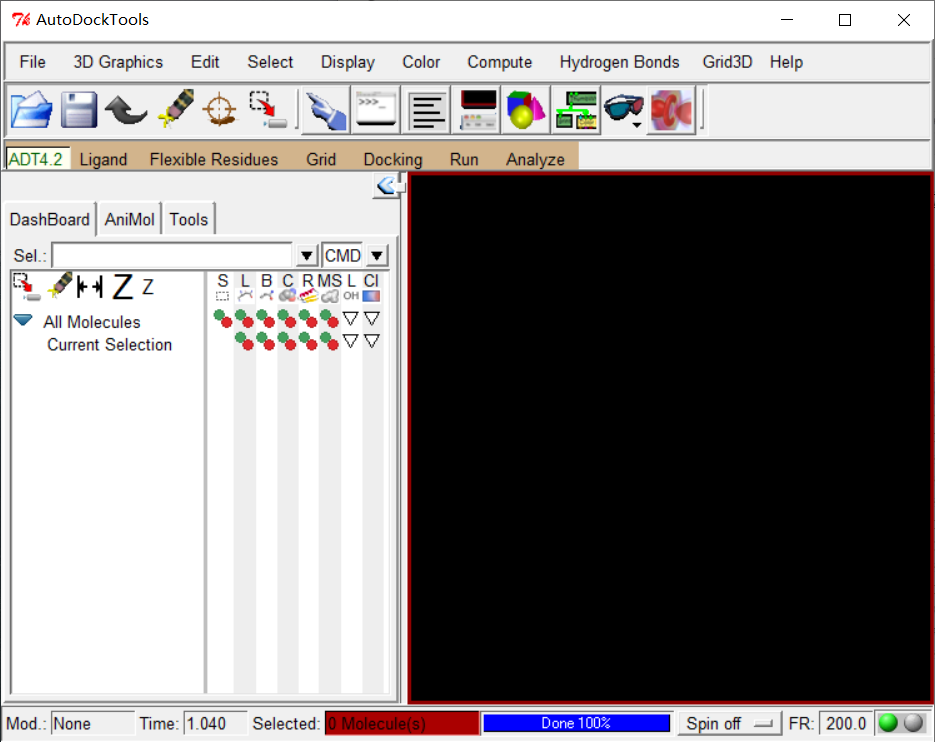The width and height of the screenshot is (935, 742).
Task: Toggle CPK display for All Molecules
Action: [286, 318]
